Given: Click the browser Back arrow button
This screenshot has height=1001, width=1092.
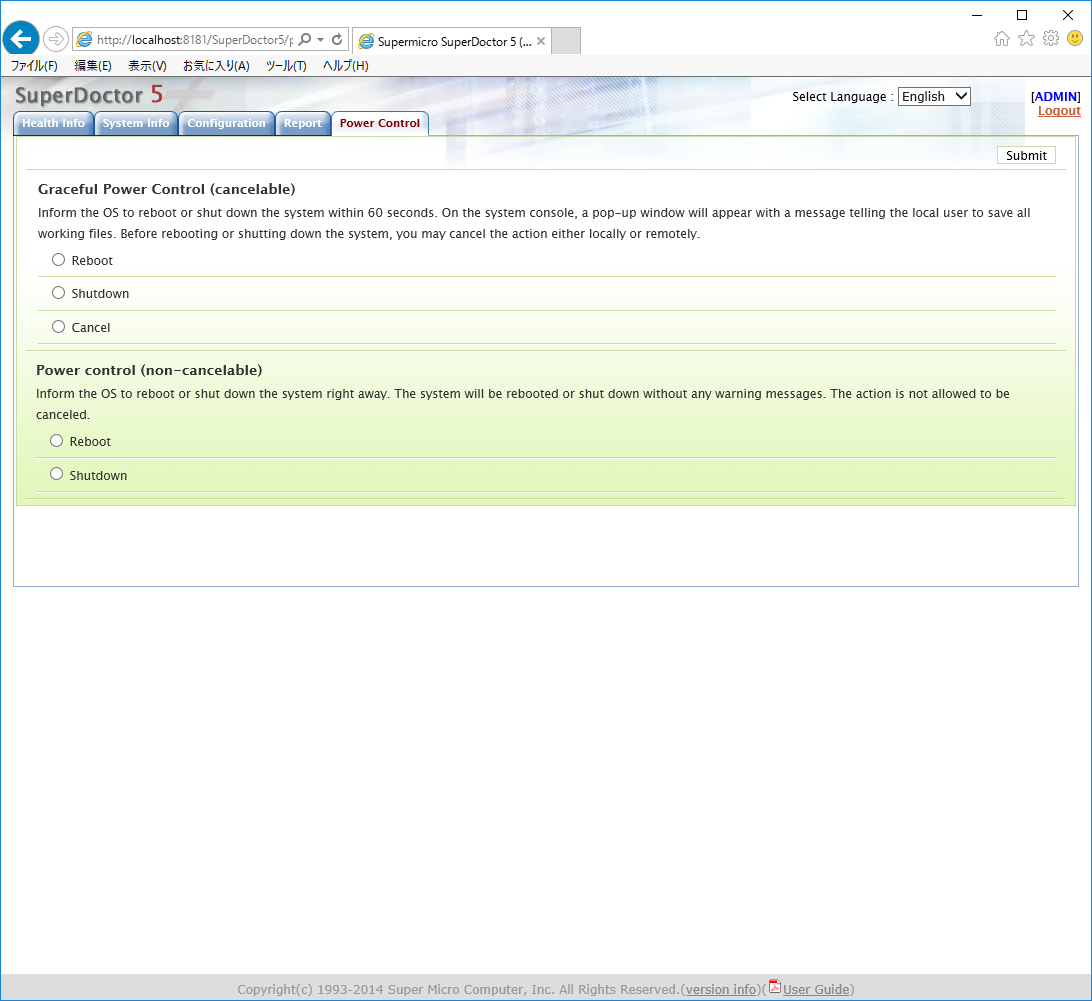Looking at the screenshot, I should [21, 38].
